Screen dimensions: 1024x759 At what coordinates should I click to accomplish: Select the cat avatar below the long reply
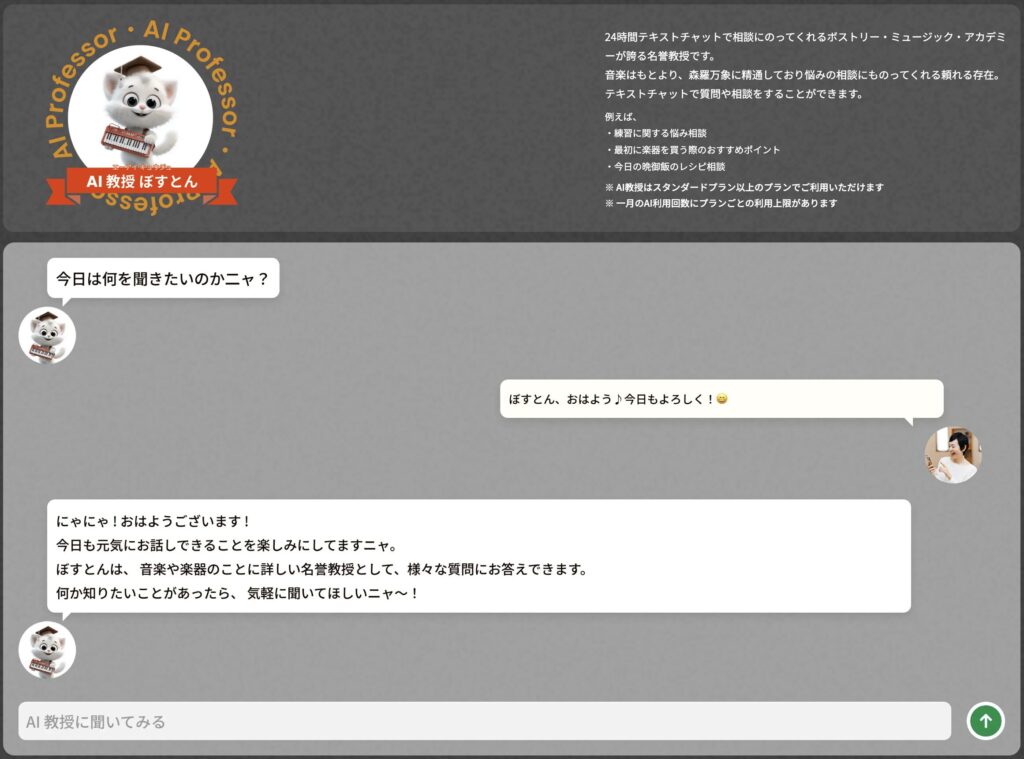click(x=47, y=650)
